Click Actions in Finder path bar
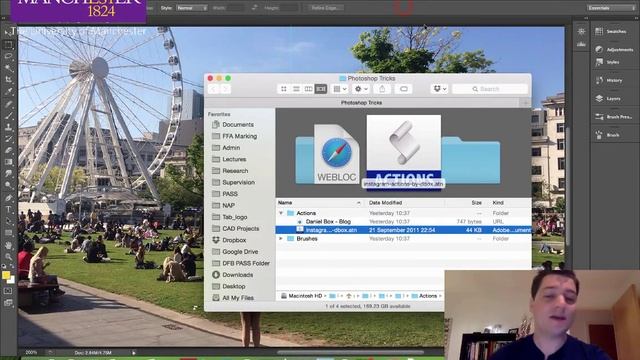The width and height of the screenshot is (640, 360). pos(424,296)
